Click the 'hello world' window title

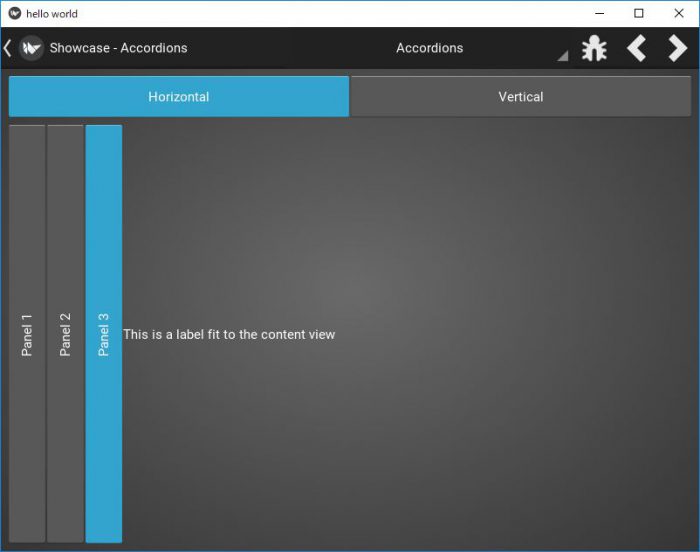[52, 14]
